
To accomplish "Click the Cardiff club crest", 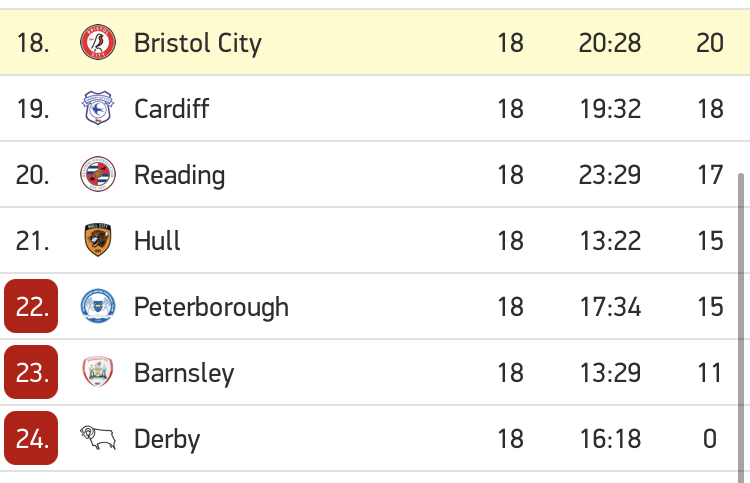I will [x=98, y=108].
